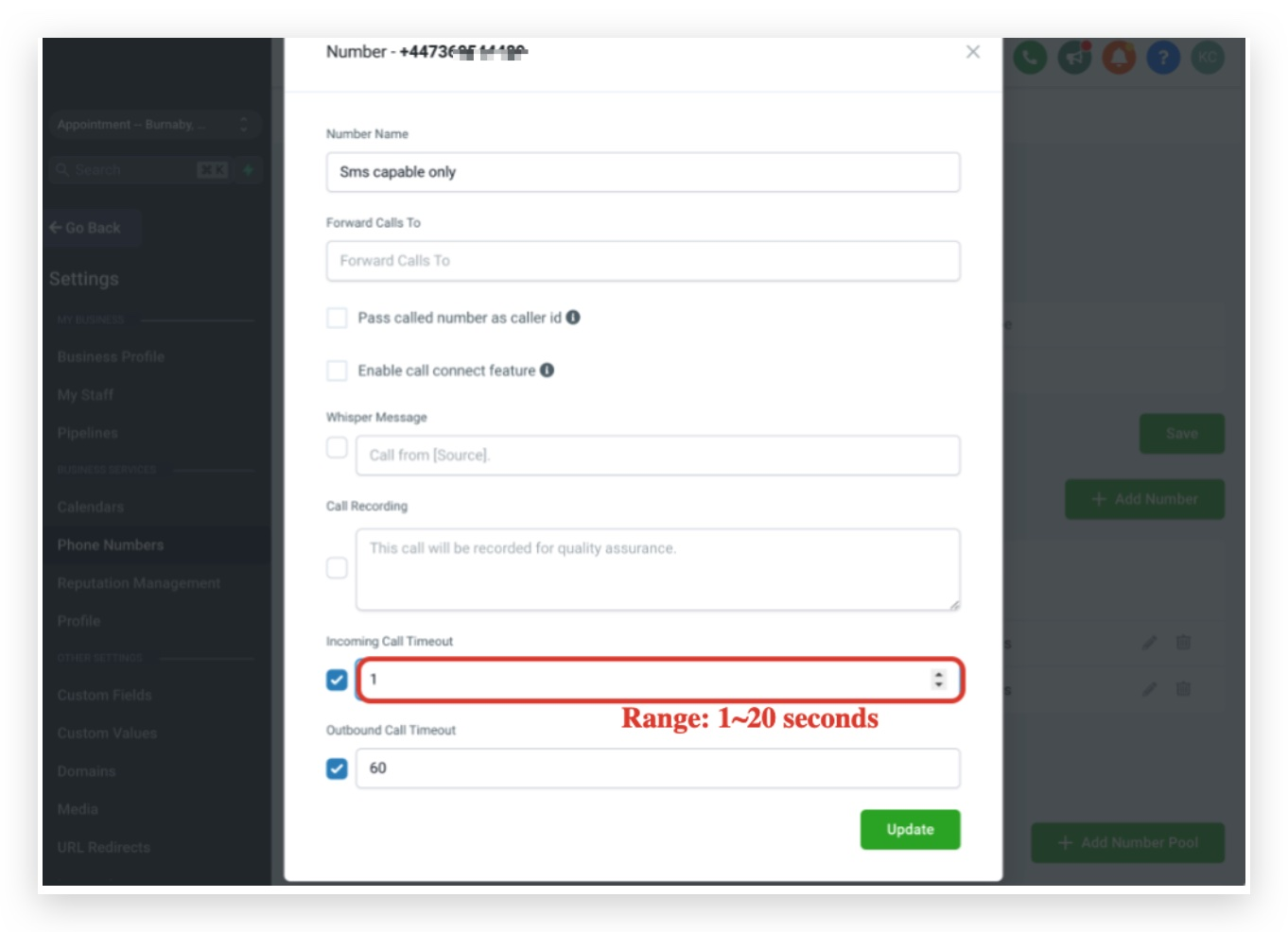Click the Update button

[x=911, y=830]
